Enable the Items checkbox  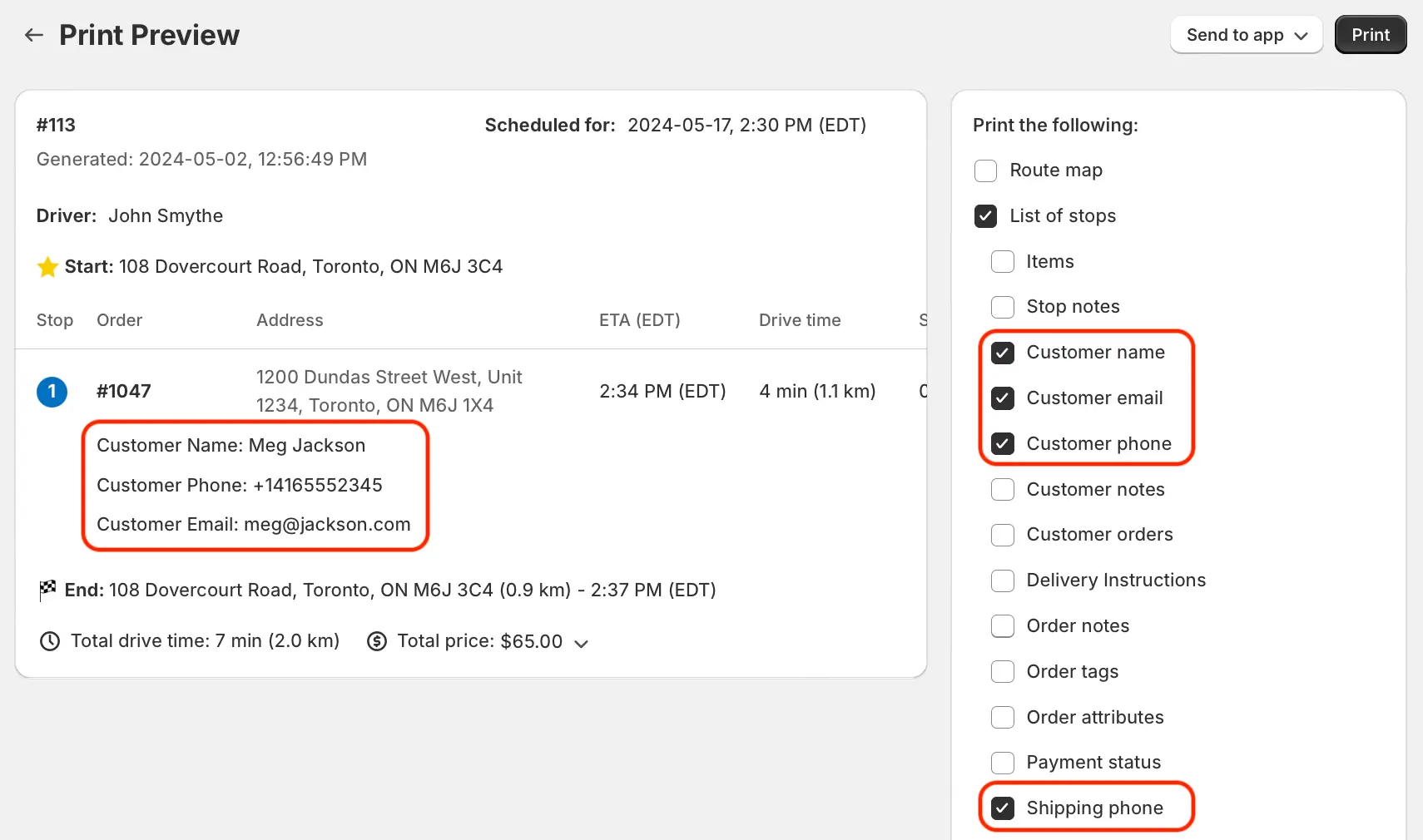[x=1003, y=262]
